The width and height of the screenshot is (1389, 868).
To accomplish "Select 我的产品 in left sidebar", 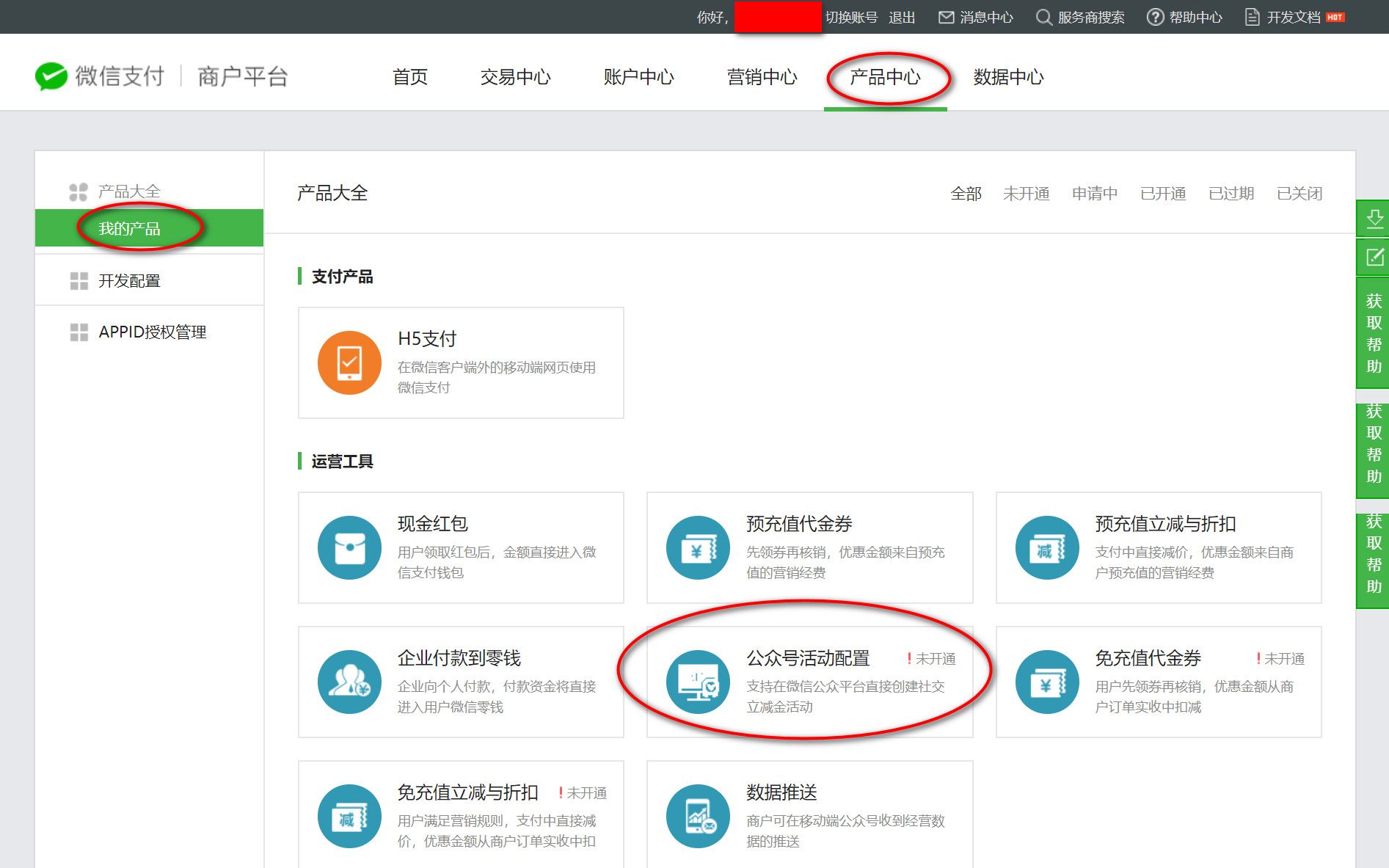I will 149,228.
